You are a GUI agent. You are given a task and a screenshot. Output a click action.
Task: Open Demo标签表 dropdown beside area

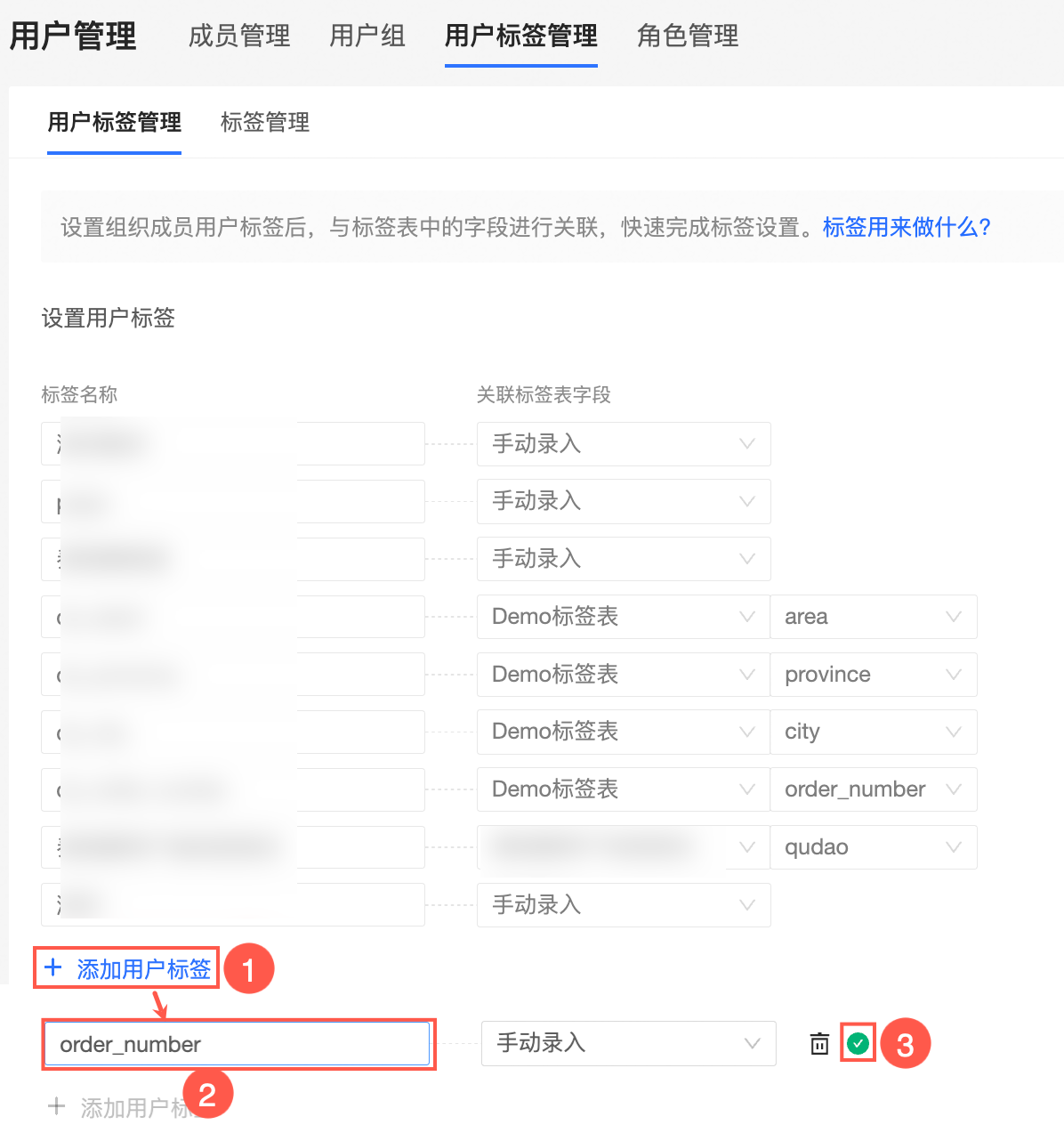[x=624, y=617]
